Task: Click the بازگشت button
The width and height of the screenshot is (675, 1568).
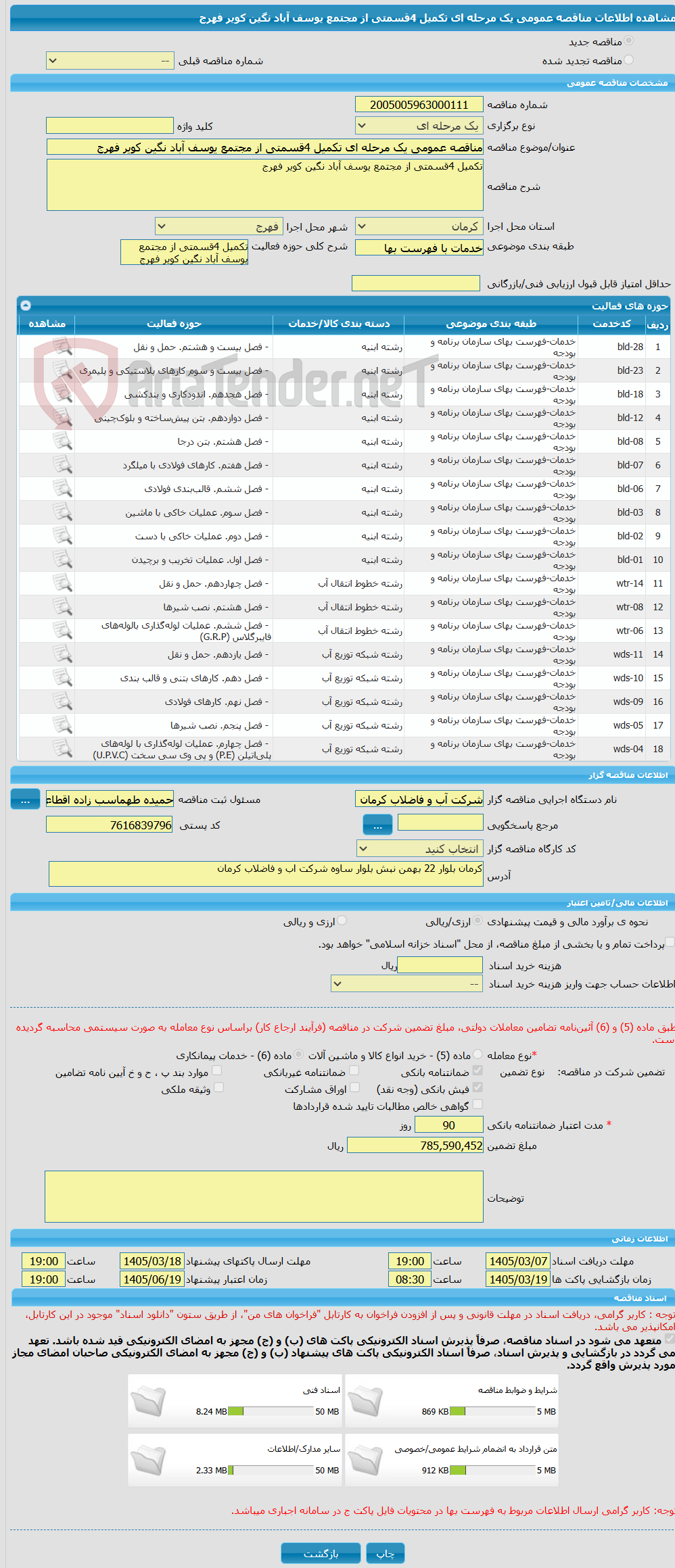Action: (321, 1552)
